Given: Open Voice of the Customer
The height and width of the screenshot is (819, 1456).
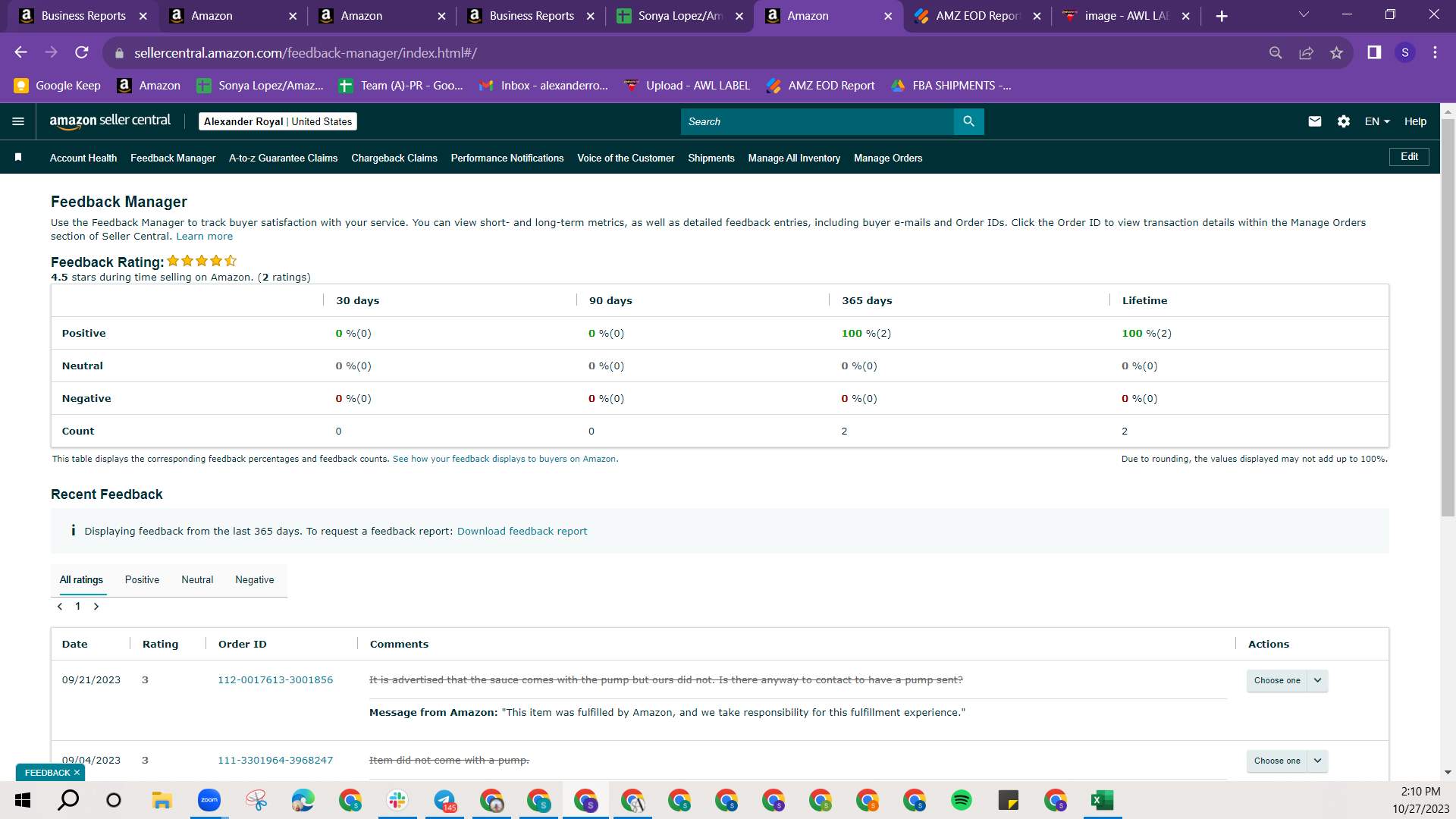Looking at the screenshot, I should tap(626, 158).
